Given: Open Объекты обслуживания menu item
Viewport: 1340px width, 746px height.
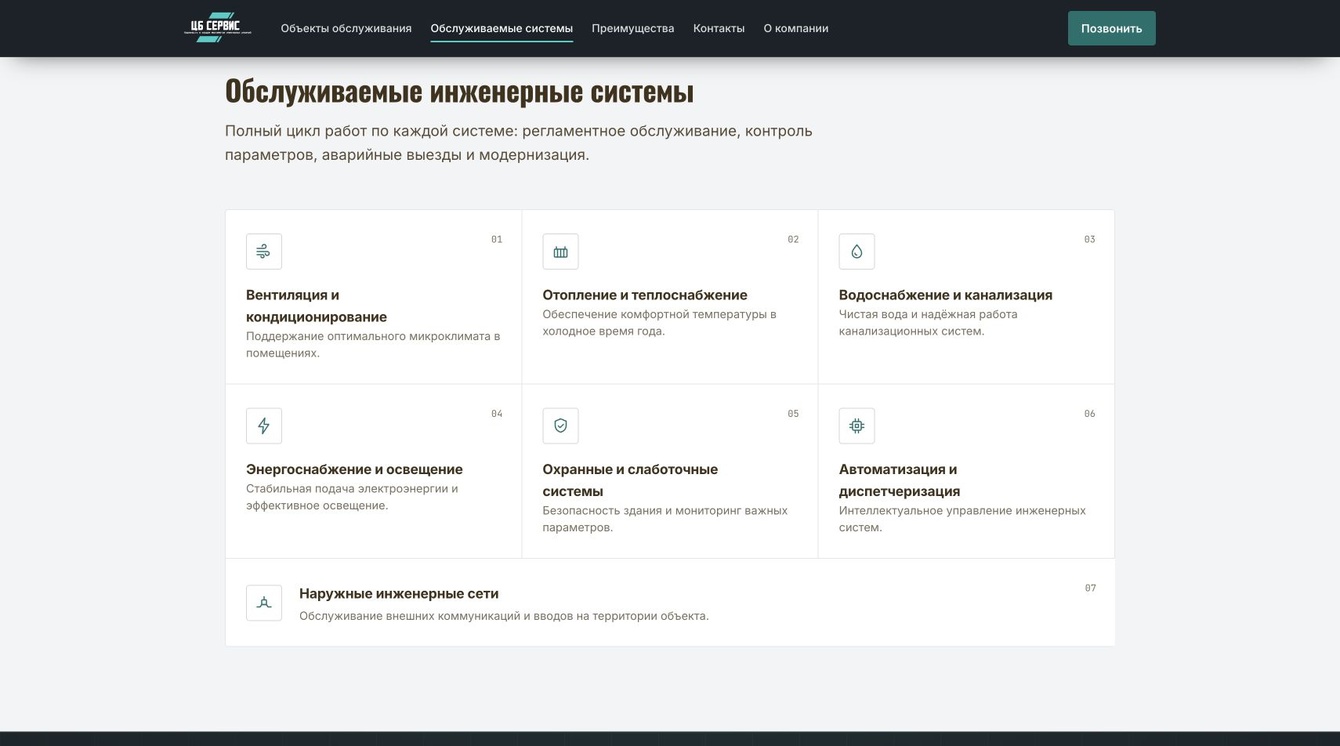Looking at the screenshot, I should click(346, 28).
